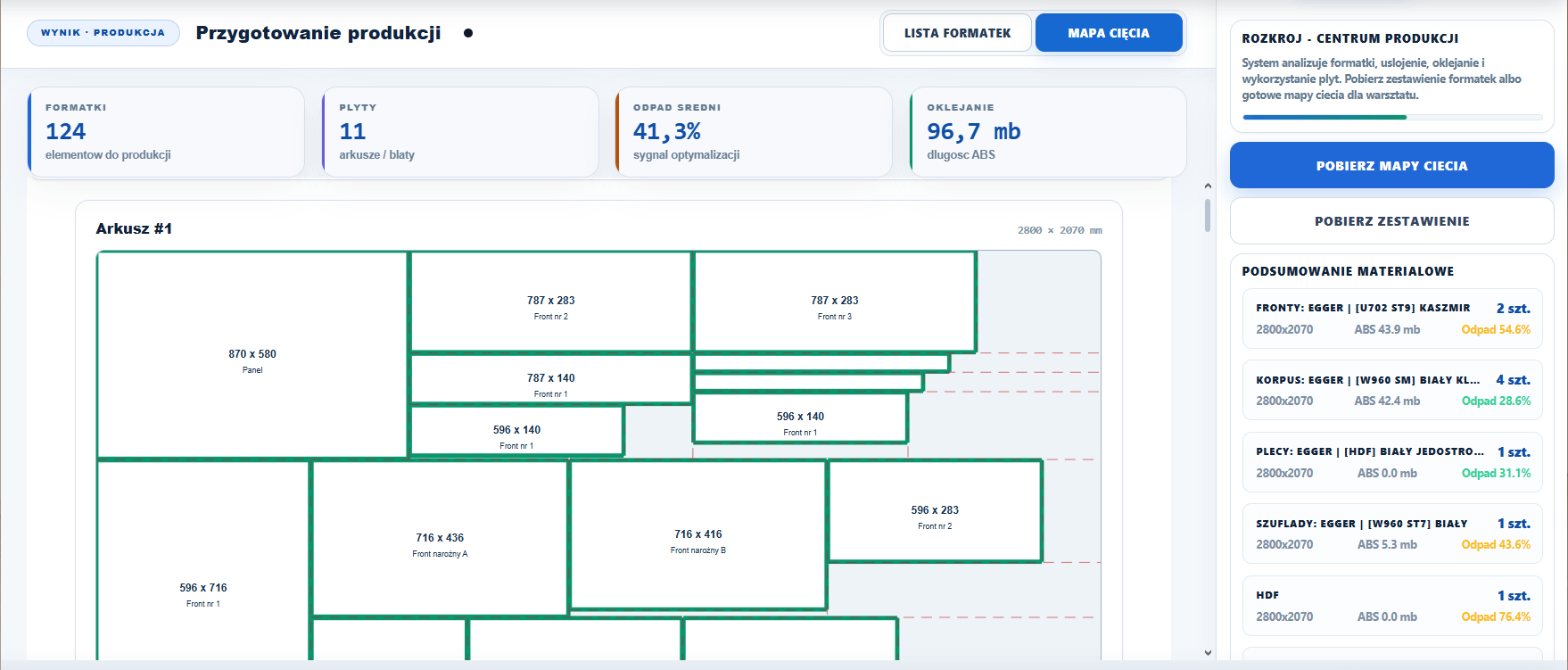Click the scrollbar down arrow of the cutting map
Image resolution: width=1568 pixels, height=670 pixels.
[x=1208, y=653]
